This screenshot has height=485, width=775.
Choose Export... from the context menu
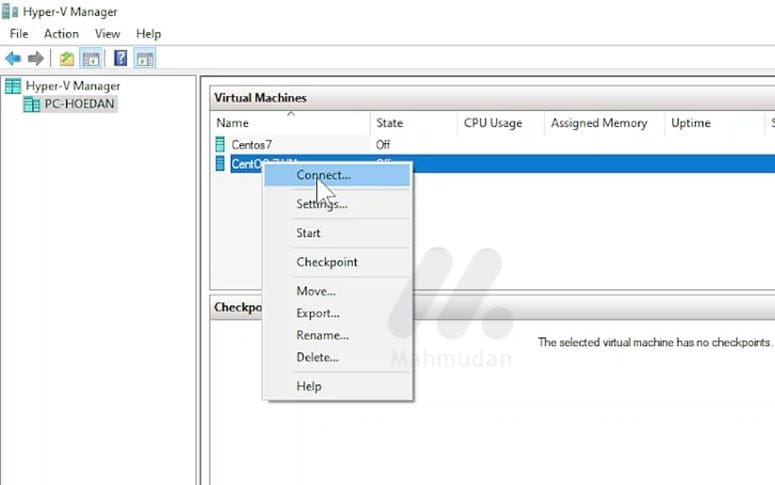point(318,313)
